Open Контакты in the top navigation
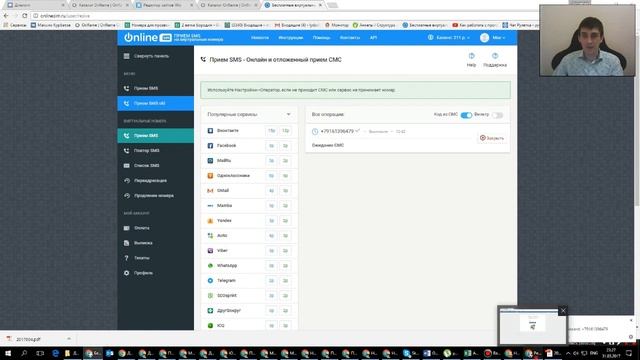The height and width of the screenshot is (360, 640). pos(350,38)
